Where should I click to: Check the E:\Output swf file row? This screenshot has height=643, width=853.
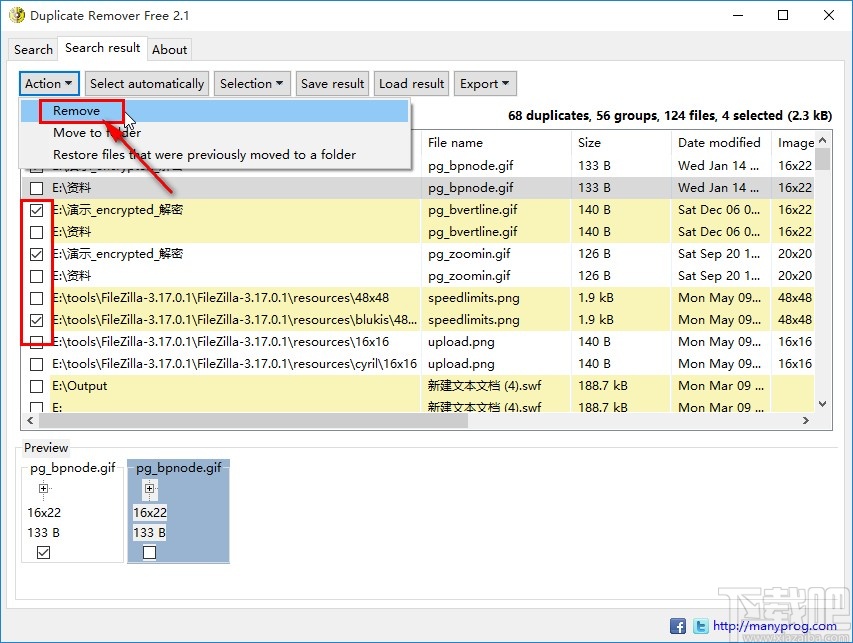tap(36, 386)
